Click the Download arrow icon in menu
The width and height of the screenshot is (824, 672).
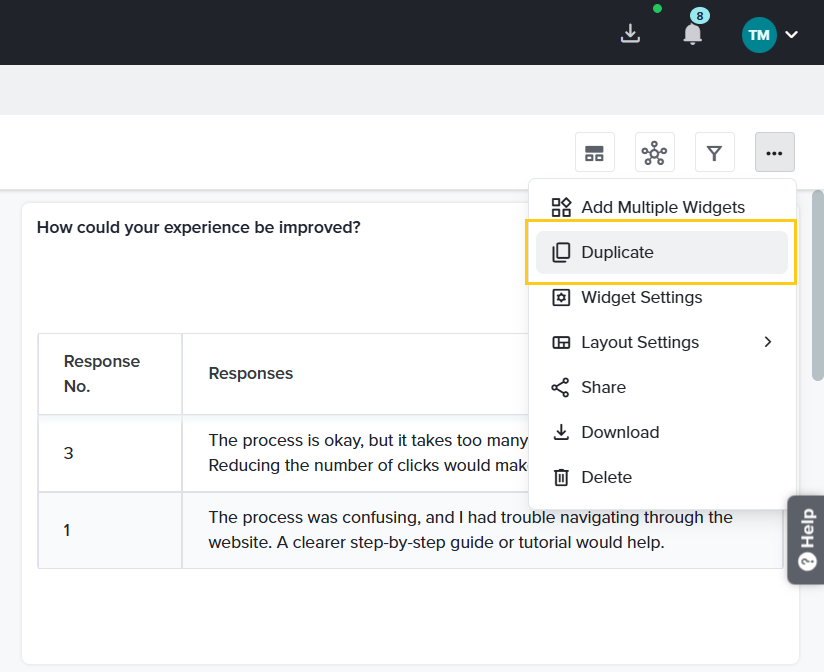[x=561, y=432]
